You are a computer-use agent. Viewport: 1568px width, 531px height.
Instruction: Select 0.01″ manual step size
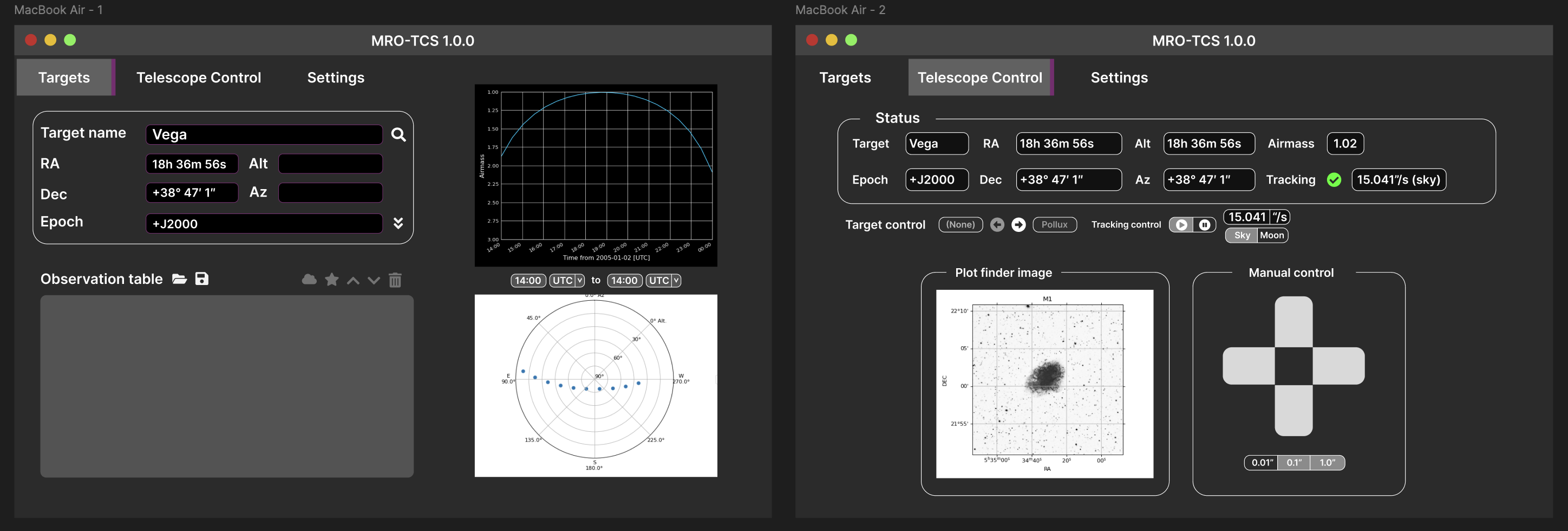coord(1262,463)
